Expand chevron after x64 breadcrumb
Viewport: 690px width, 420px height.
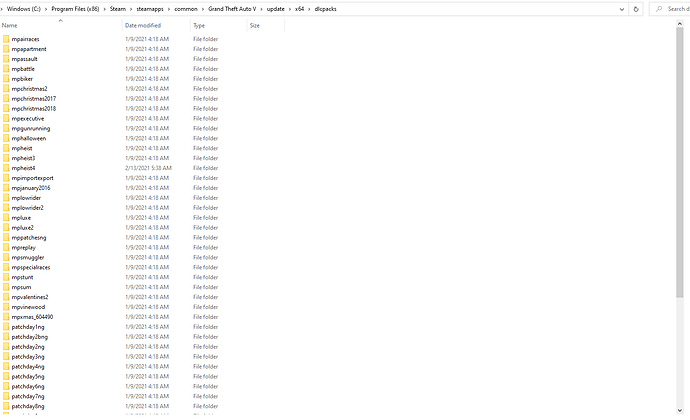click(309, 9)
